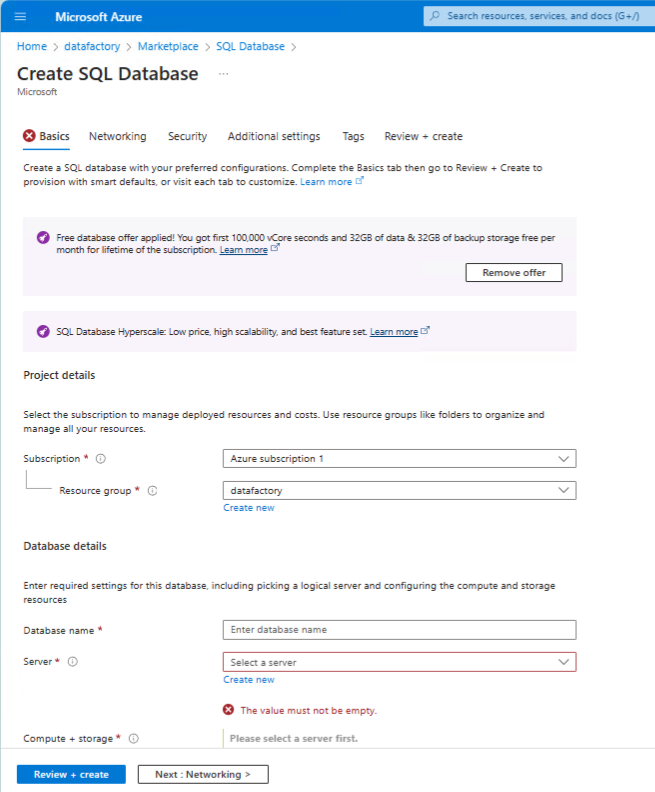Open the ellipsis more options menu

[x=223, y=74]
